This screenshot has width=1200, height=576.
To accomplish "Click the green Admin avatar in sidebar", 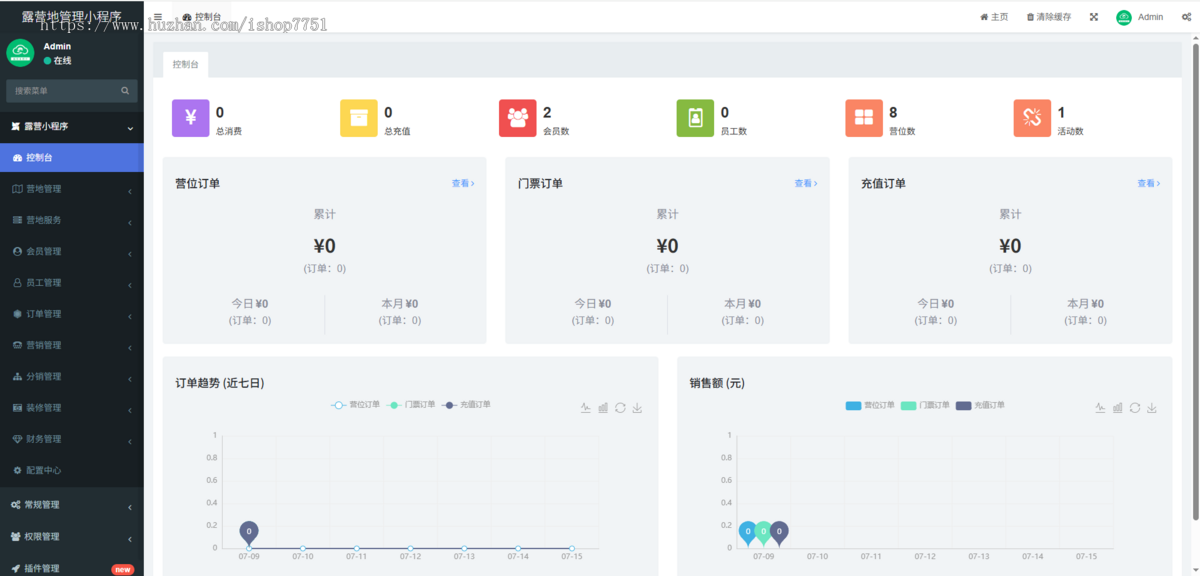I will pyautogui.click(x=20, y=52).
